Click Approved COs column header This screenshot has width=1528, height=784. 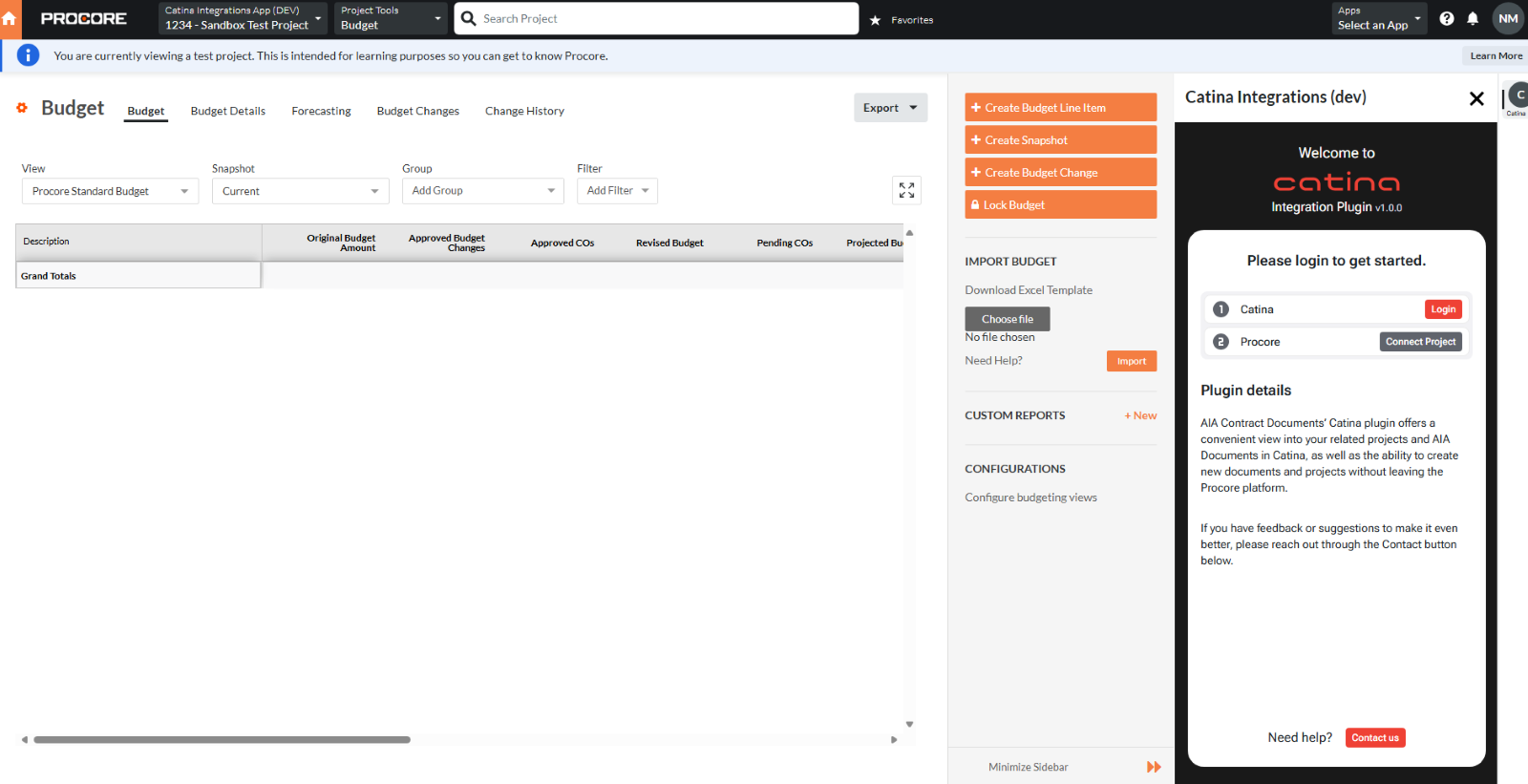(x=562, y=244)
